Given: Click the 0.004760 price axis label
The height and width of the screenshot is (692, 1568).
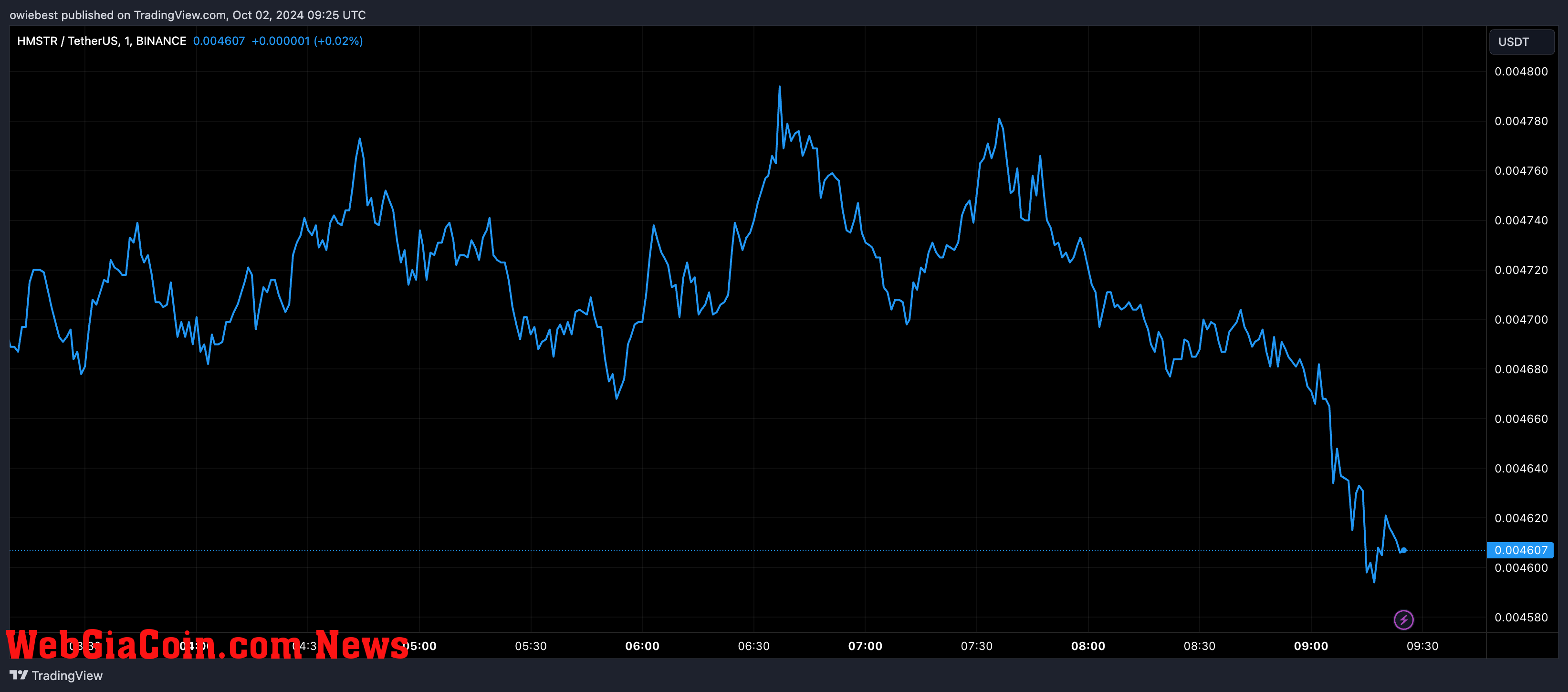Looking at the screenshot, I should point(1521,171).
